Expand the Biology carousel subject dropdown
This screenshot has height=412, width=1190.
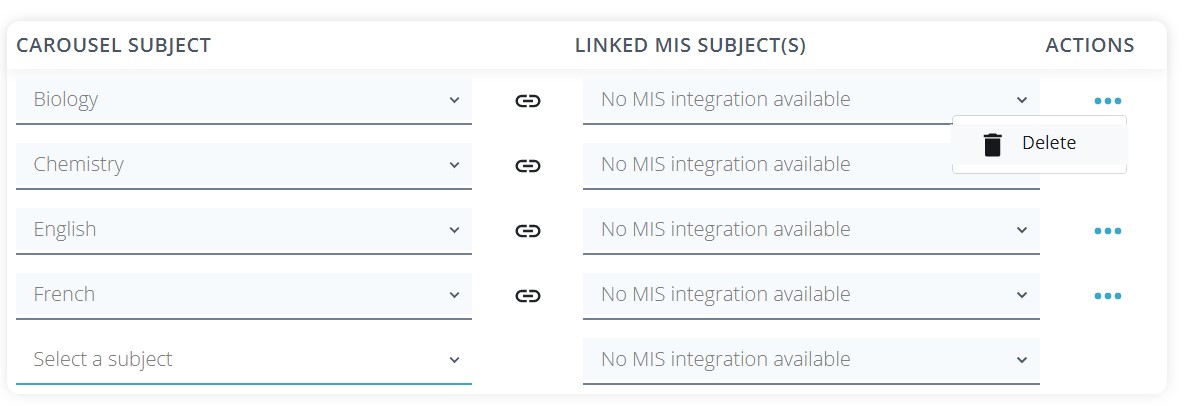(244, 100)
